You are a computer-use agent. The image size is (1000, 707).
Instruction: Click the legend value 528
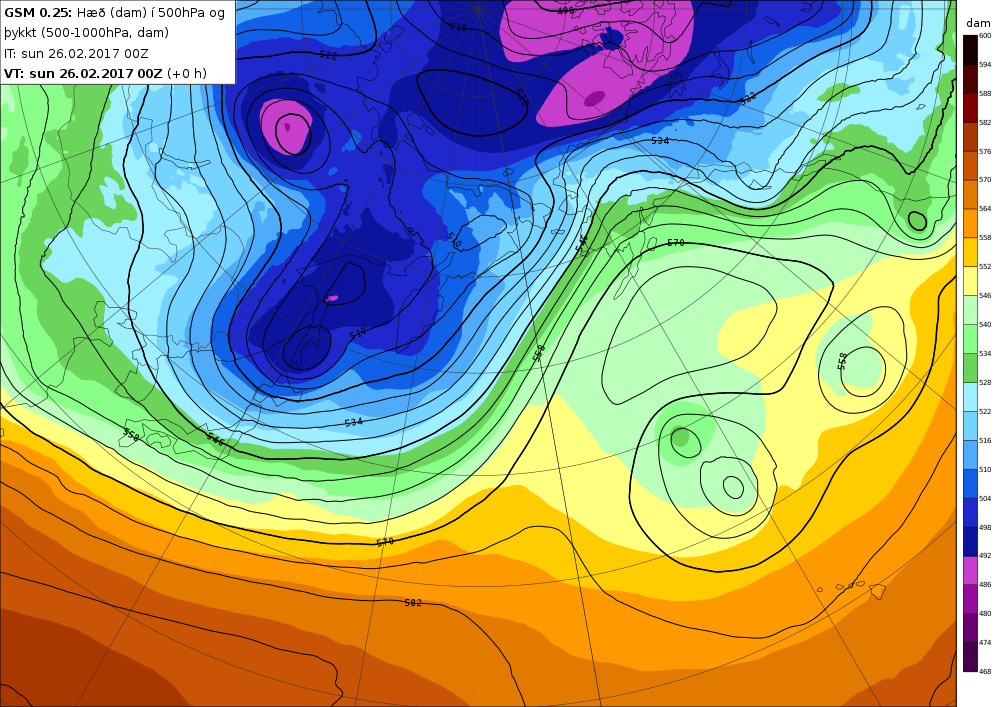coord(985,383)
